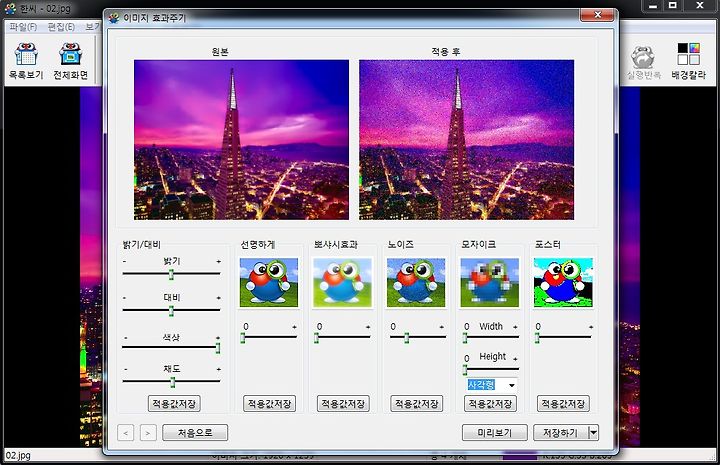Image resolution: width=720 pixels, height=465 pixels.
Task: Open the 편집(E) menu in main window
Action: (61, 27)
